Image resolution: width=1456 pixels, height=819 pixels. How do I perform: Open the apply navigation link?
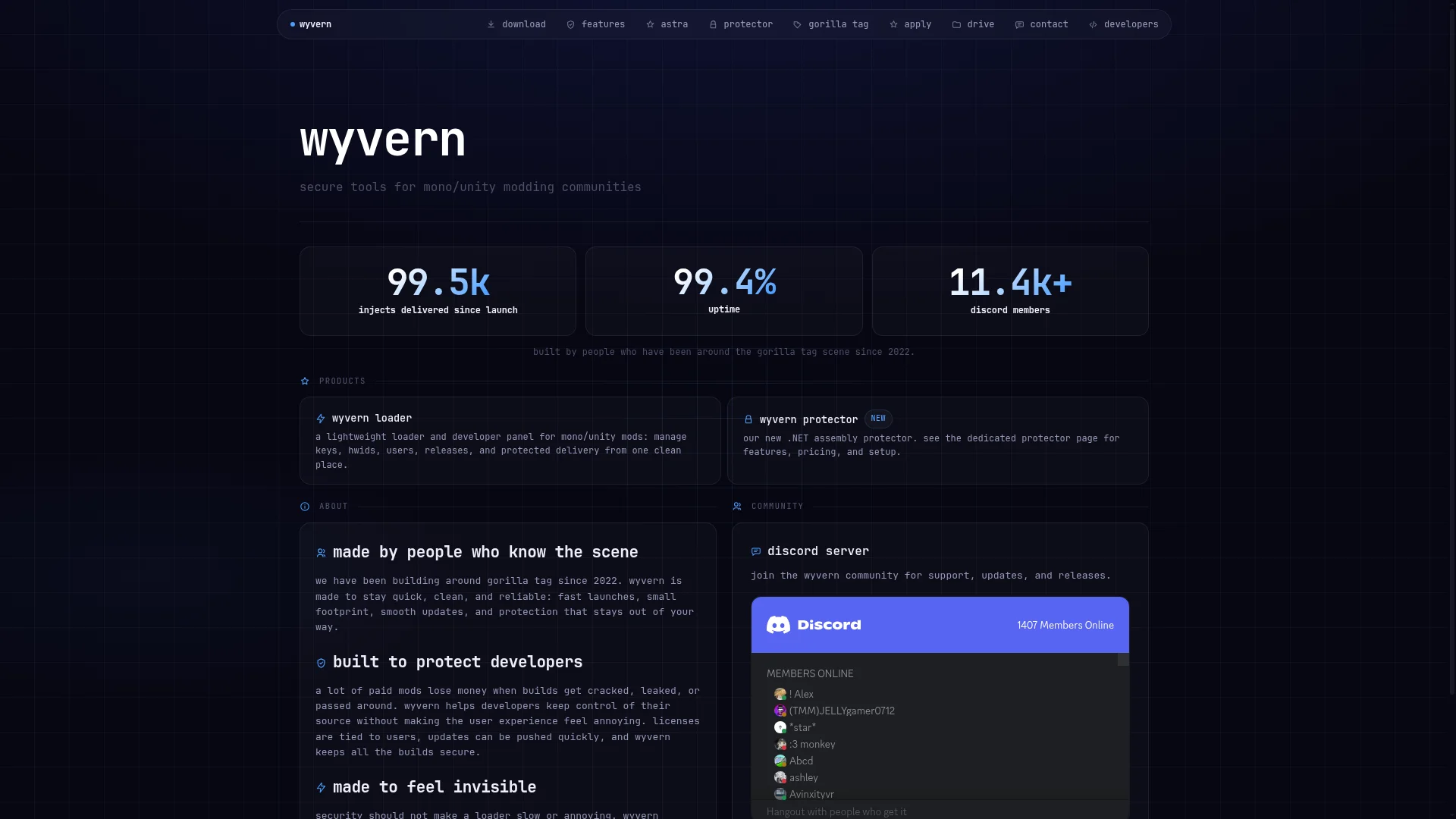coord(911,24)
